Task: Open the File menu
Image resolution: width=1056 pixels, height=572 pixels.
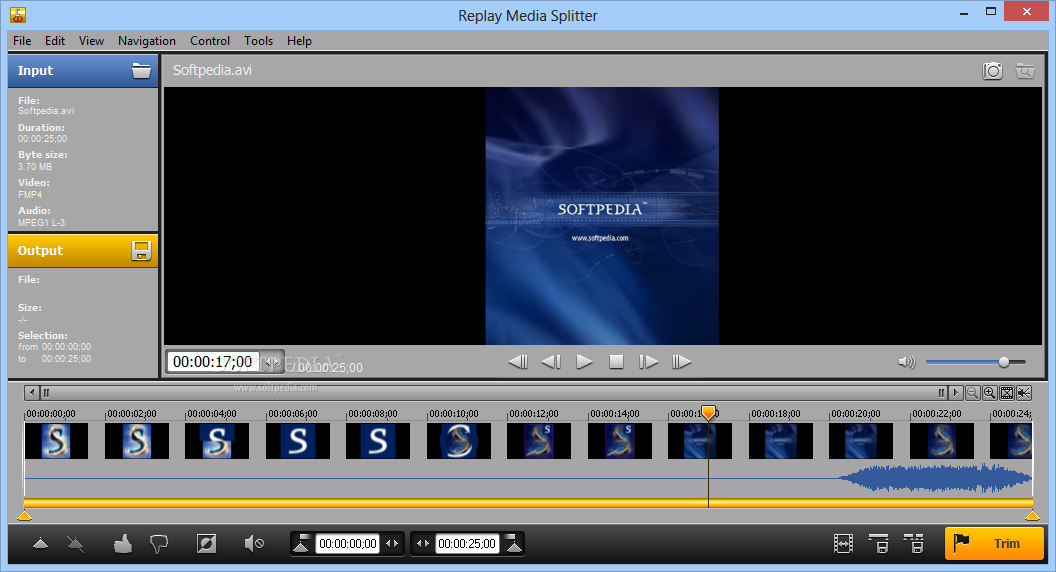Action: point(22,40)
